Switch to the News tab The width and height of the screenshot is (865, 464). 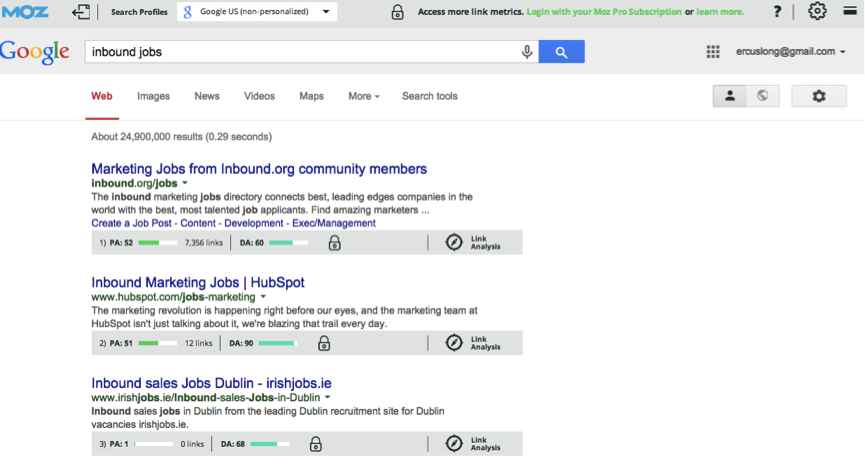(x=207, y=96)
